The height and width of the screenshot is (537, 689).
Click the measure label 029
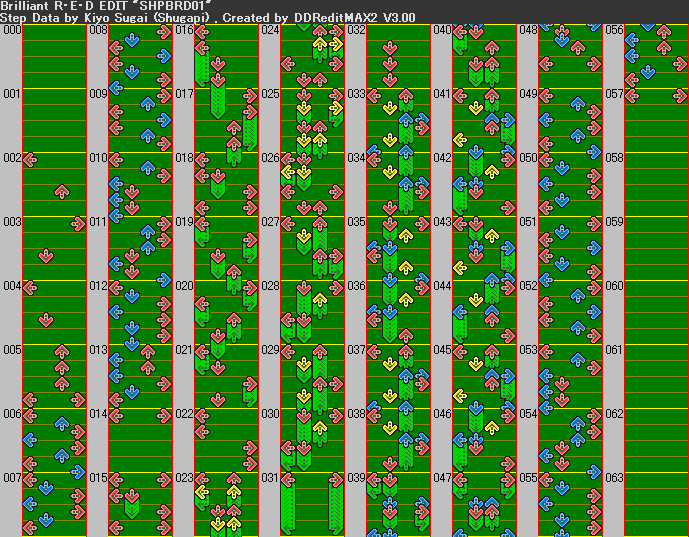click(x=270, y=350)
